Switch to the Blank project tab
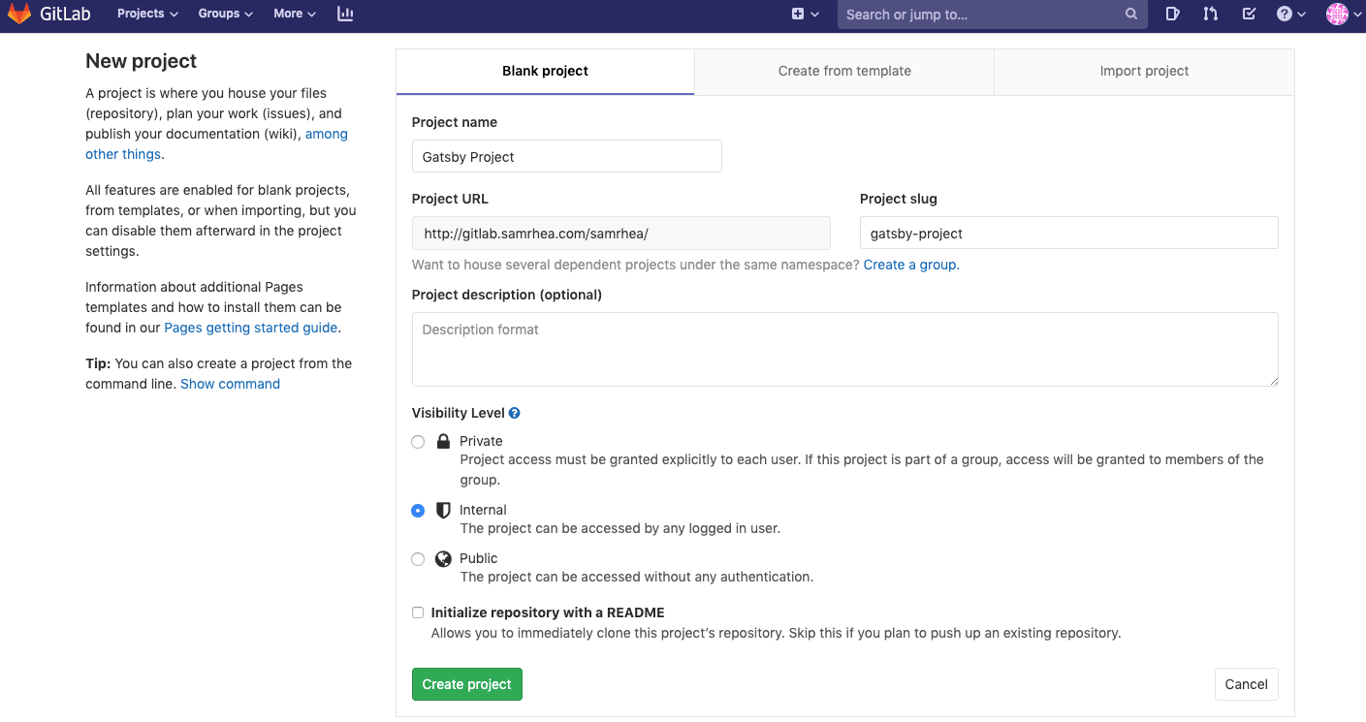Image resolution: width=1366 pixels, height=722 pixels. pos(545,71)
